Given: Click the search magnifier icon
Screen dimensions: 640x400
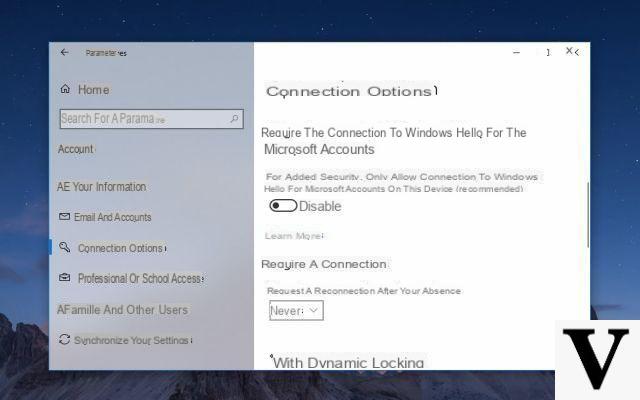Looking at the screenshot, I should point(234,119).
